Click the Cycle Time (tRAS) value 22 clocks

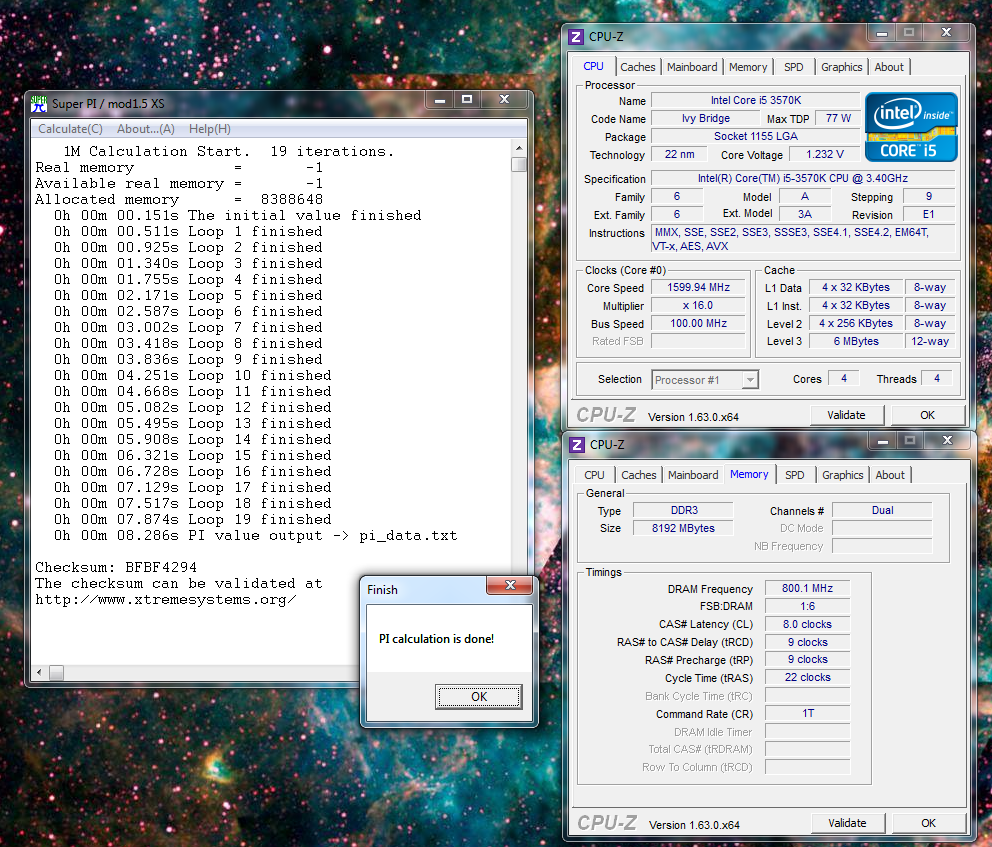click(807, 677)
